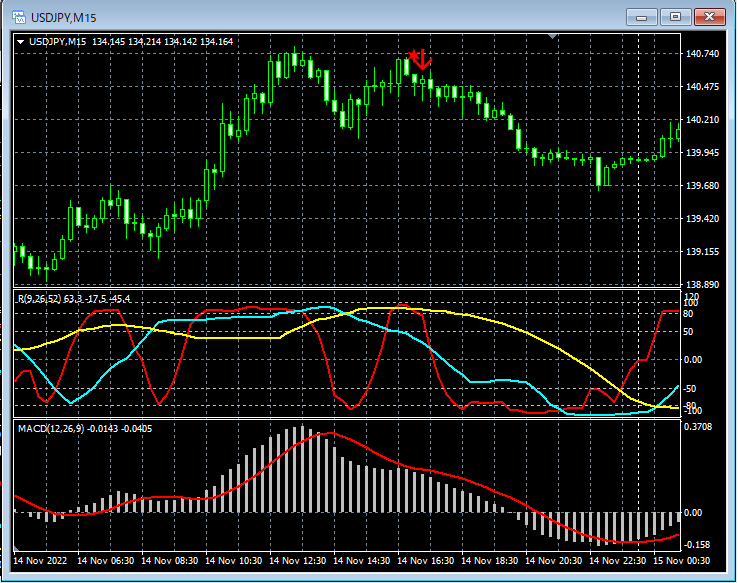738x583 pixels.
Task: Maximize the USDJPY,M15 chart window
Action: (675, 17)
